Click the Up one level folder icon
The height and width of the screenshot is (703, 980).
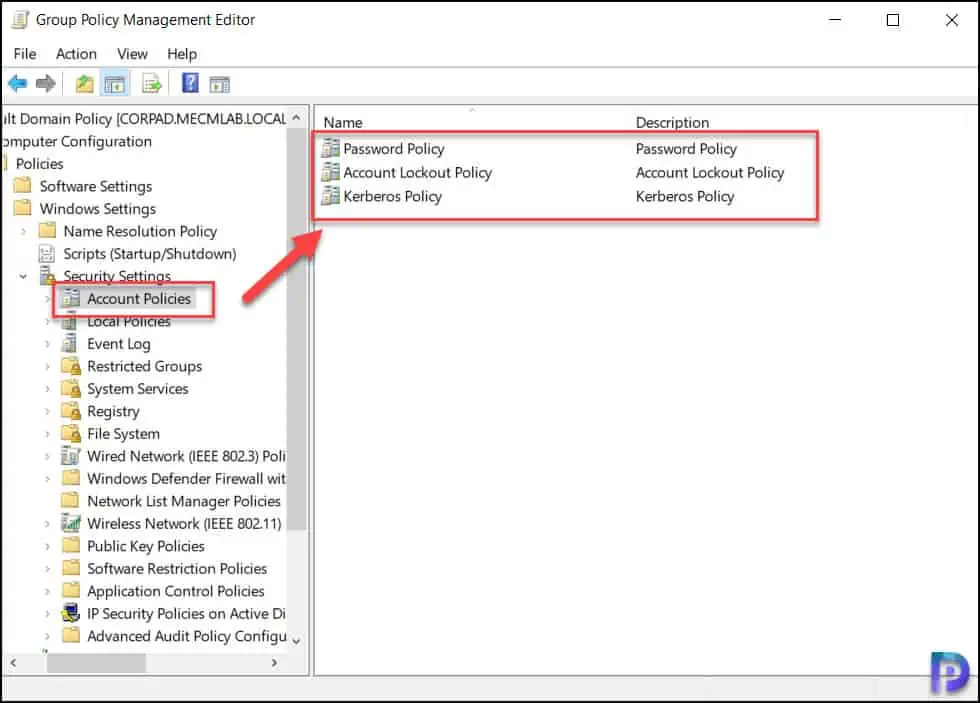pyautogui.click(x=84, y=83)
